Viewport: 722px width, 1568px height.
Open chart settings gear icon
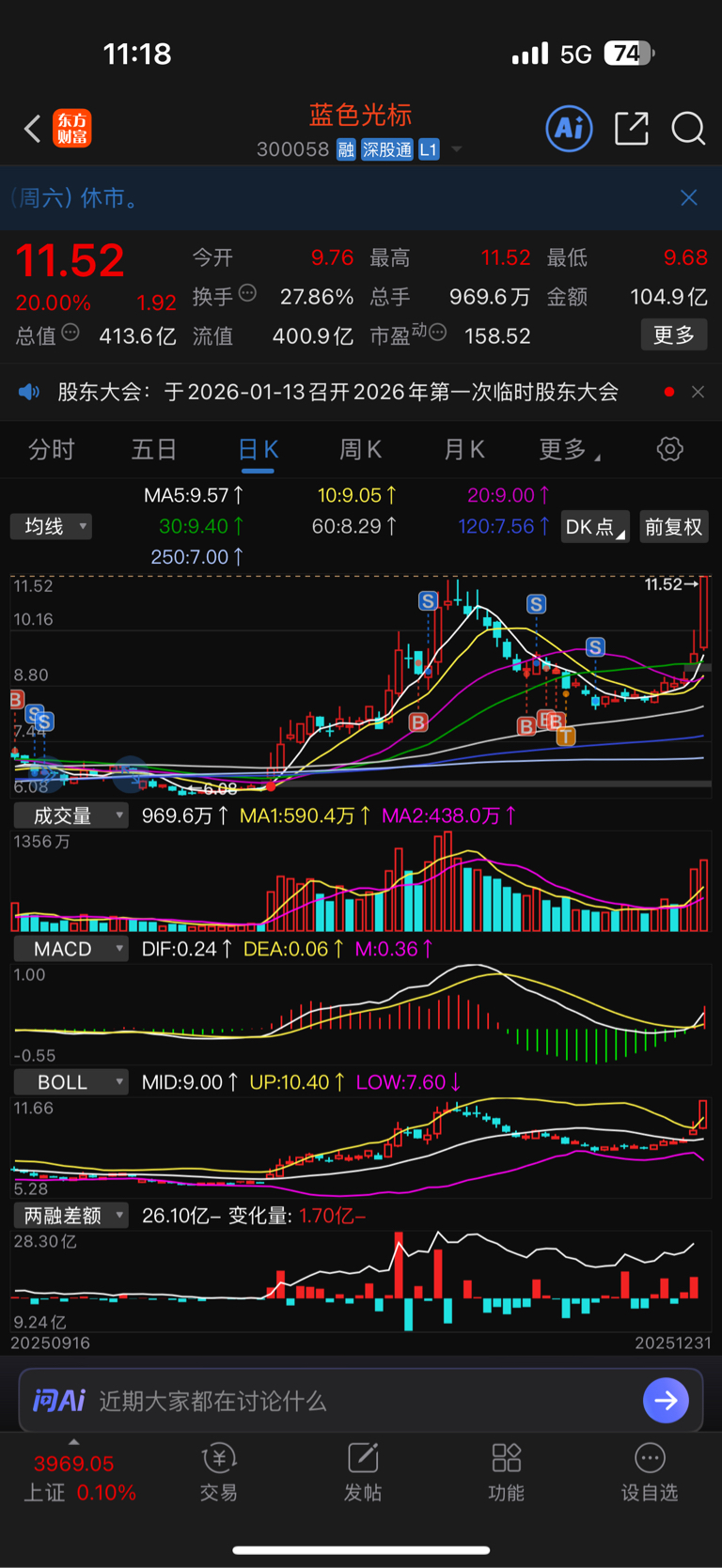click(669, 449)
